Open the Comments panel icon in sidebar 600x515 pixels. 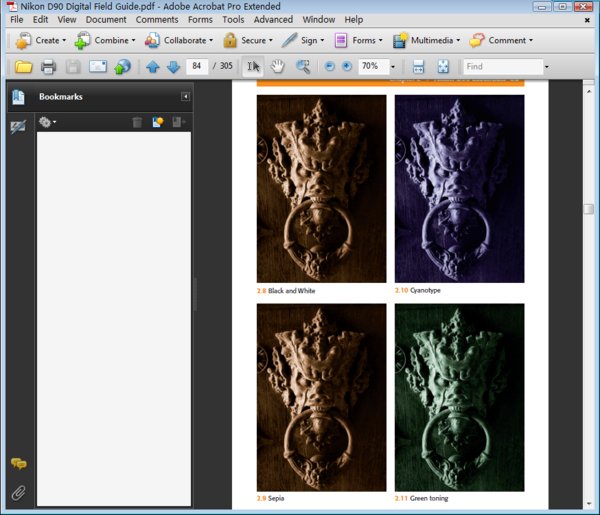pyautogui.click(x=18, y=464)
